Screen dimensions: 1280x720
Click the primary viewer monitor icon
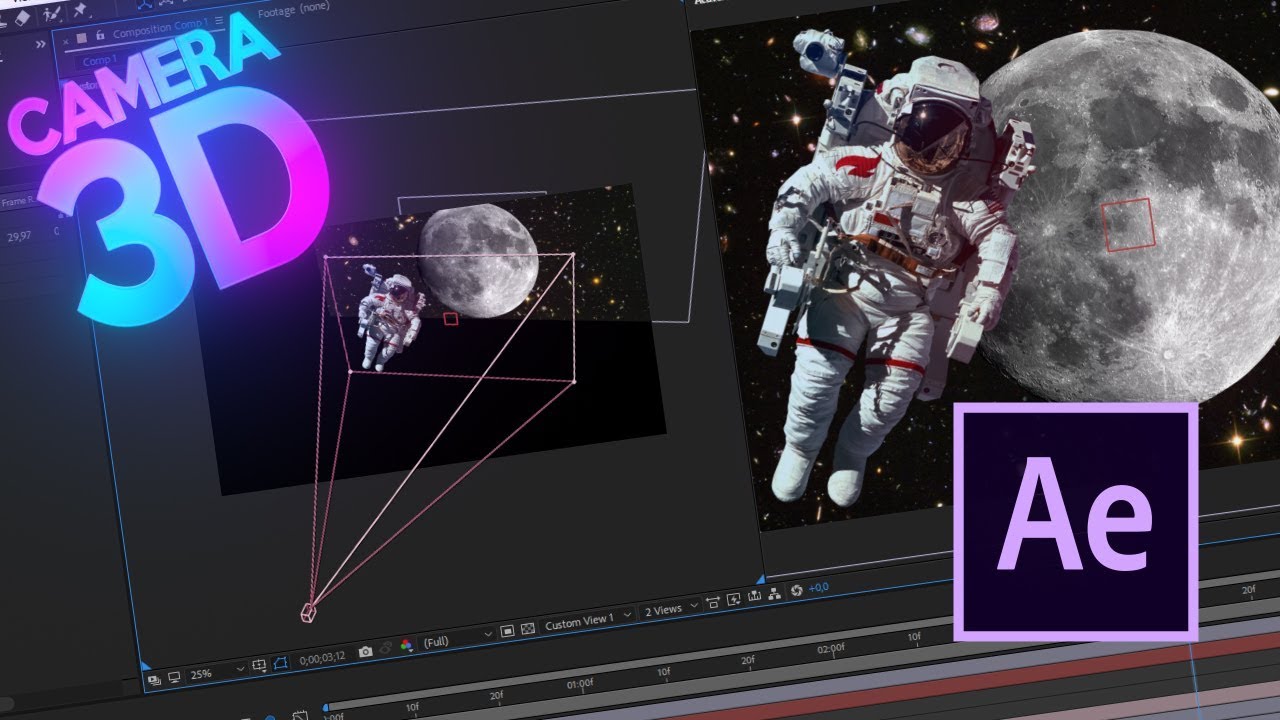tap(174, 677)
